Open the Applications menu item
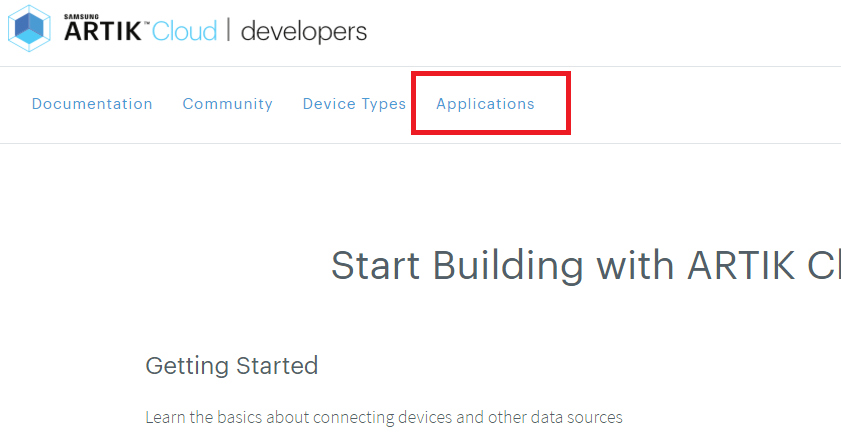The width and height of the screenshot is (841, 432). point(485,104)
